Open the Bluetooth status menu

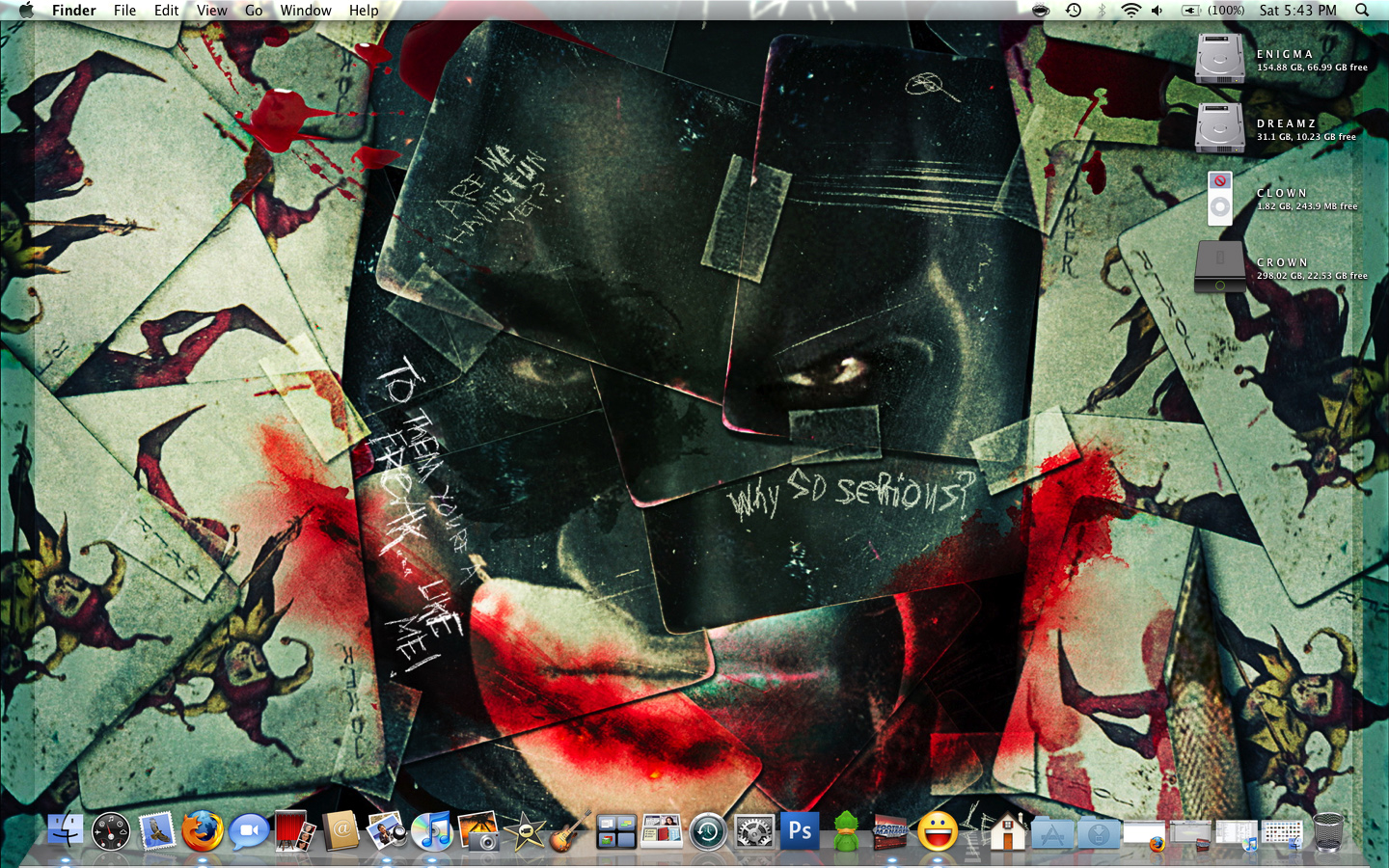point(1102,10)
